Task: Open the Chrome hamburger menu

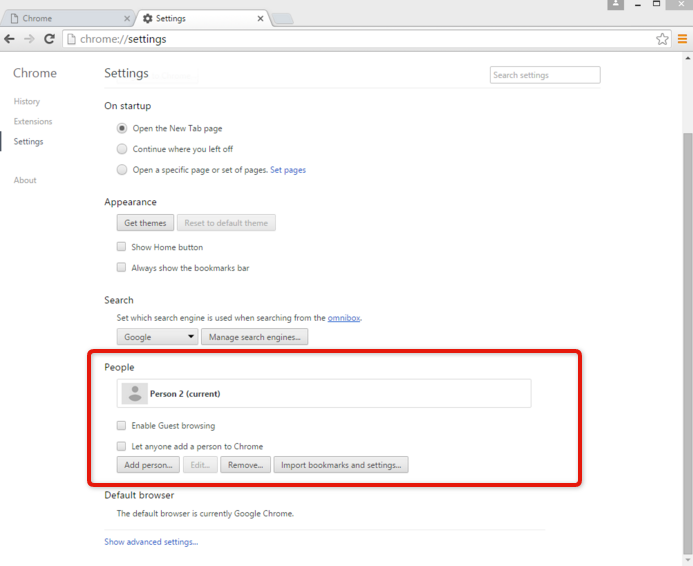Action: [x=682, y=39]
